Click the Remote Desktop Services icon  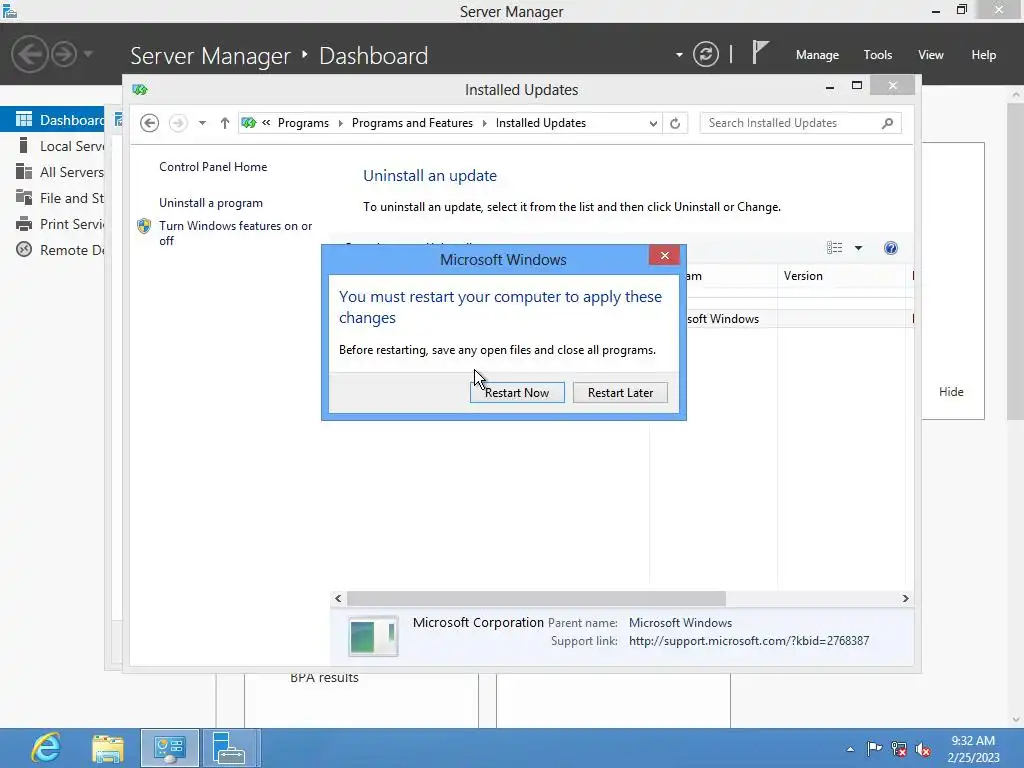[24, 249]
